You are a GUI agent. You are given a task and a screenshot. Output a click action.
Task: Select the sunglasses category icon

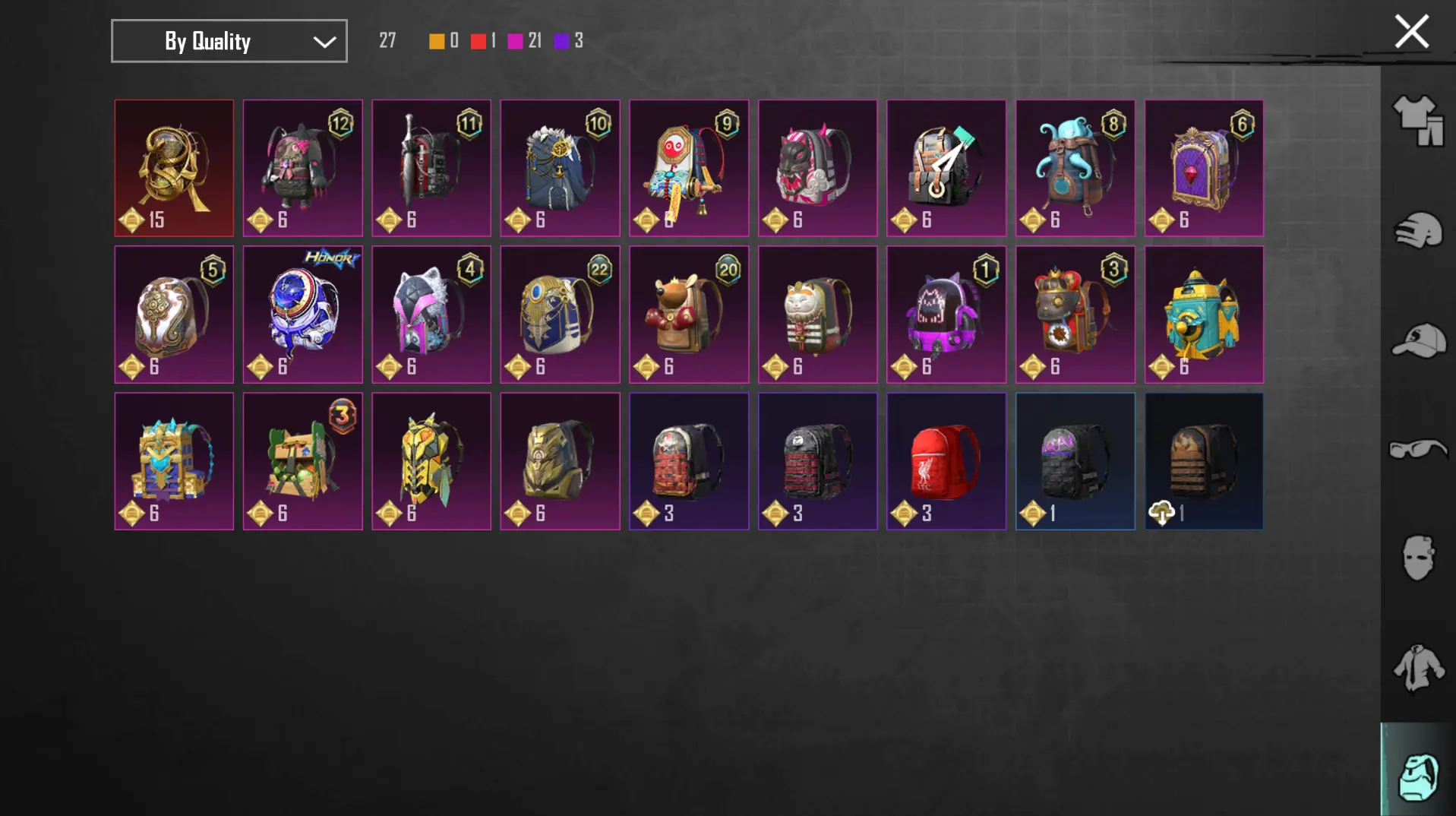click(1417, 450)
